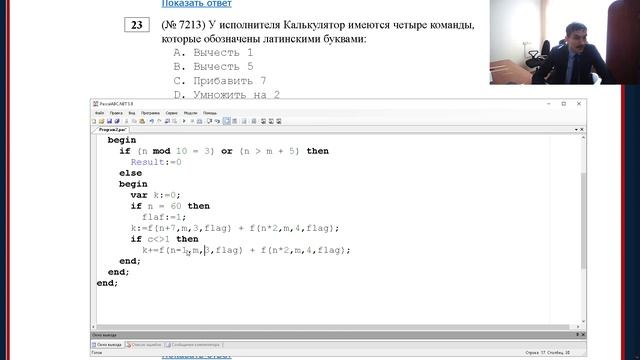The width and height of the screenshot is (640, 360).
Task: Create a new file with the toolbar icon
Action: tap(94, 121)
